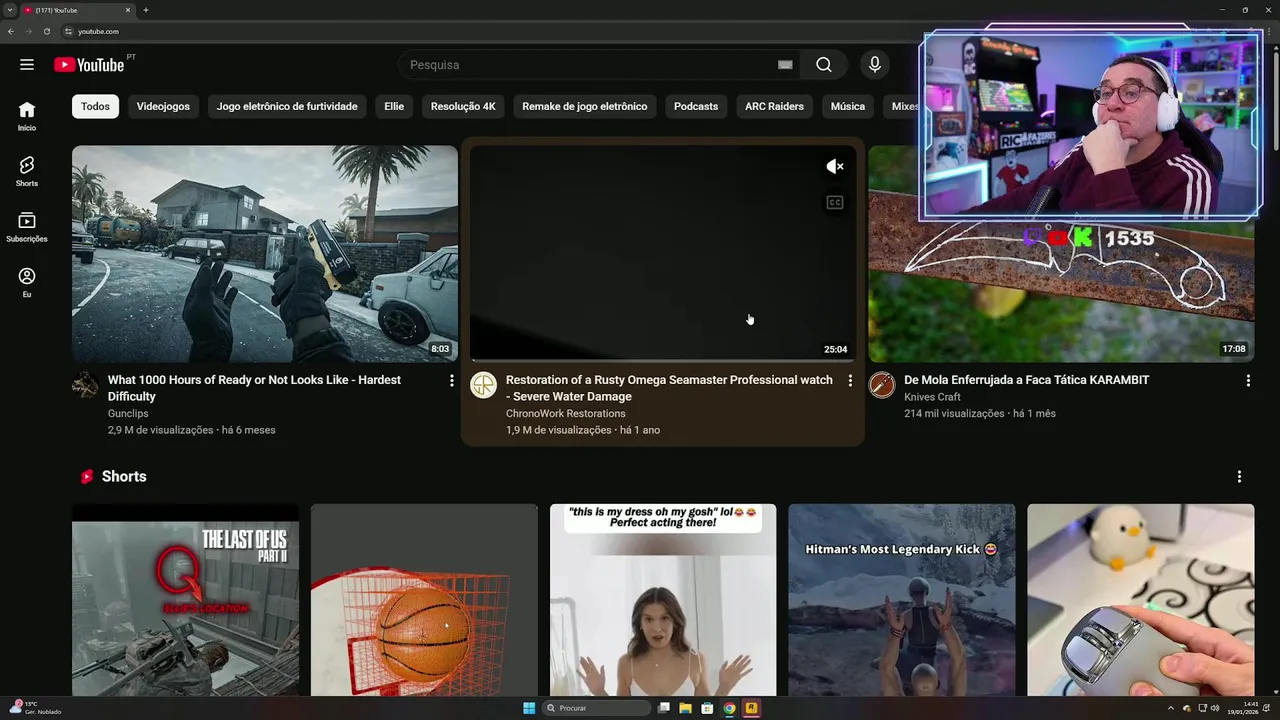Open options for Omega Seamaster restoration video
The image size is (1280, 720).
tap(850, 381)
